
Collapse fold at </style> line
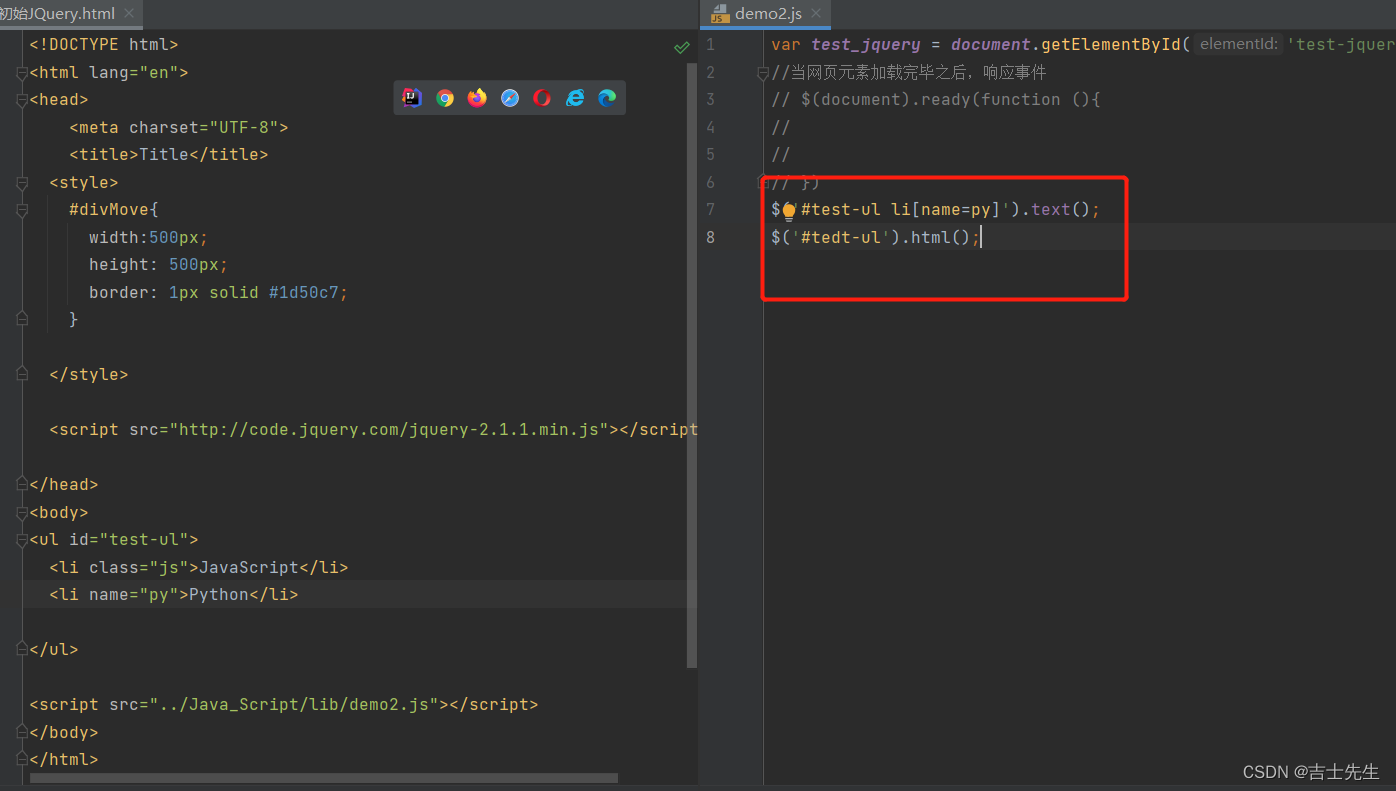22,374
